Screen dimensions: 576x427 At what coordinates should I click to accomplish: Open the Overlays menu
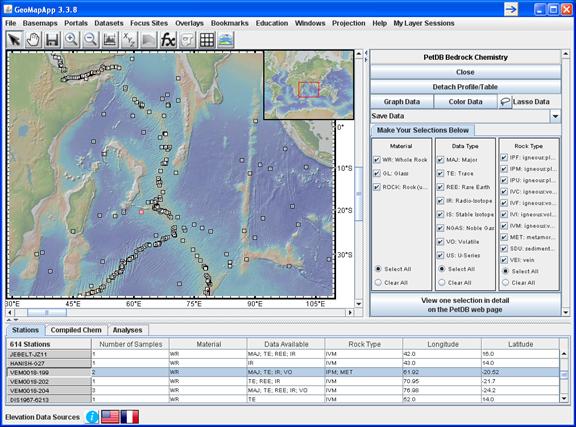coord(189,23)
